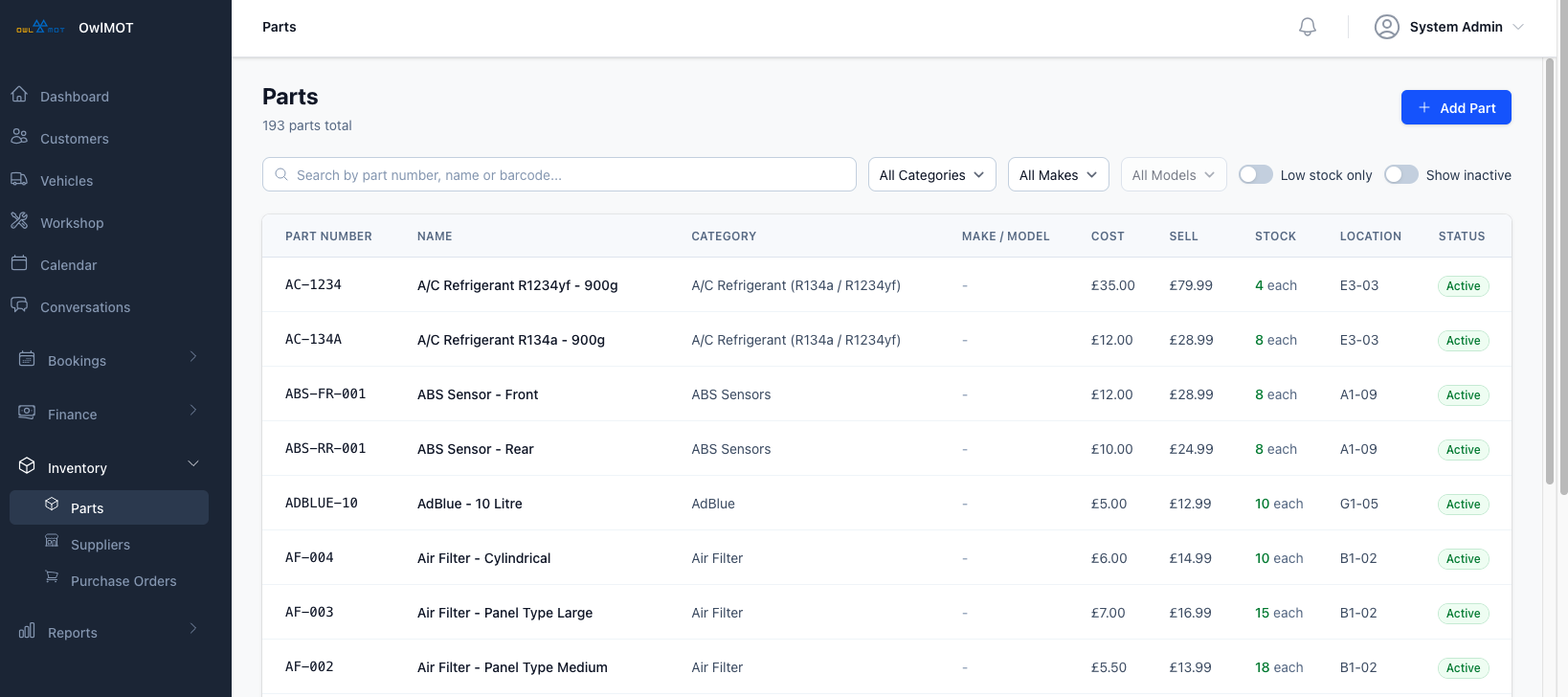The height and width of the screenshot is (697, 1568).
Task: Go to Purchase Orders page
Action: click(x=123, y=580)
